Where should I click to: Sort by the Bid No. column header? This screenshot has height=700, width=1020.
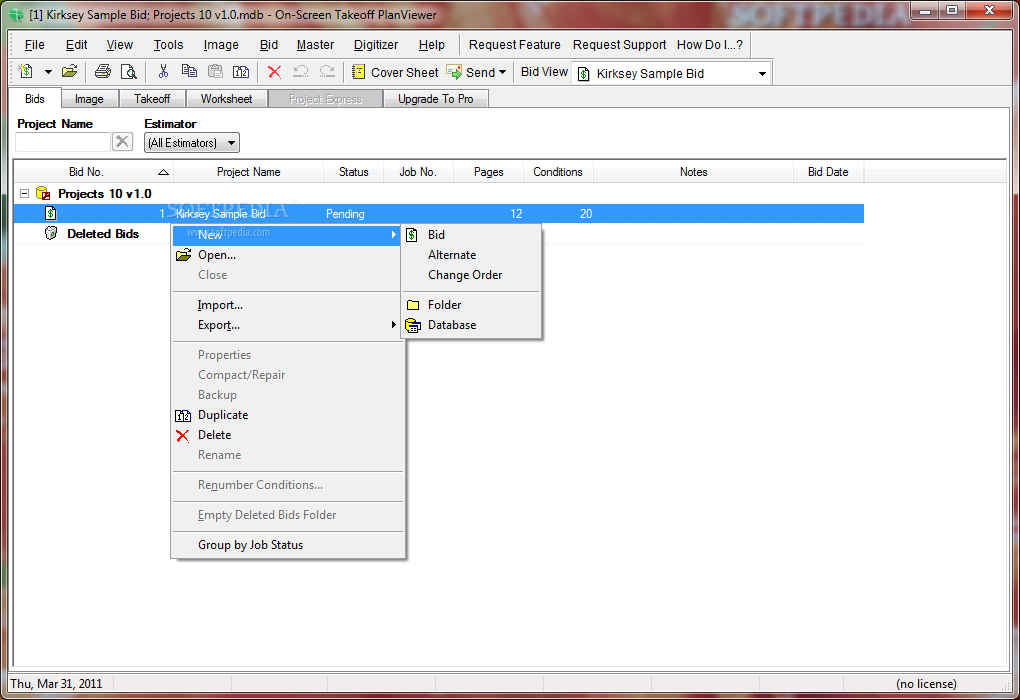click(x=94, y=172)
